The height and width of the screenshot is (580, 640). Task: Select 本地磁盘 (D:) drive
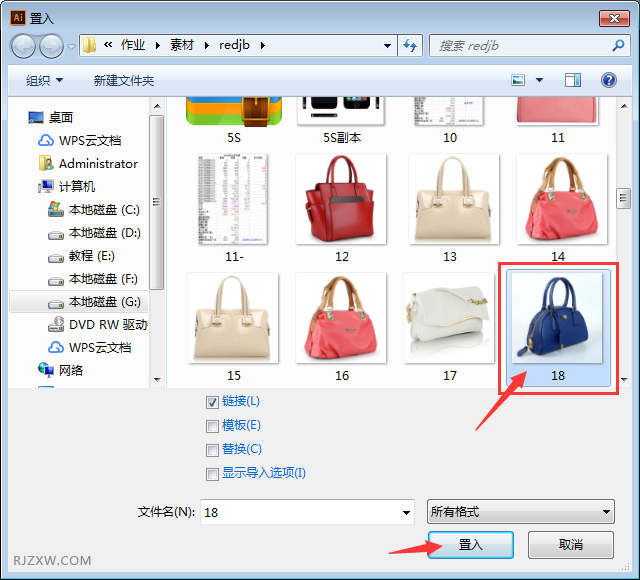[94, 233]
